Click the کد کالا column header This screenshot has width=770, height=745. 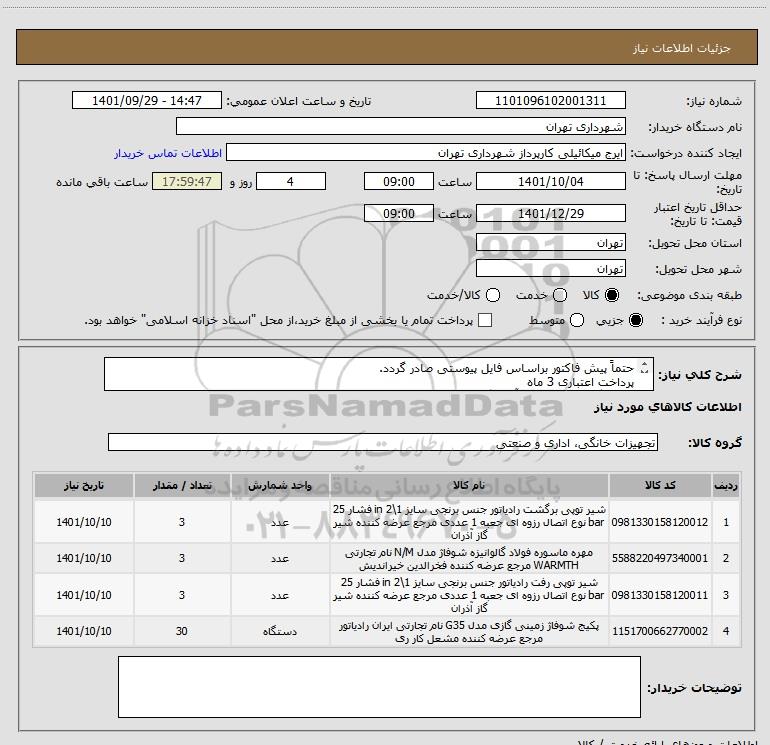[660, 486]
